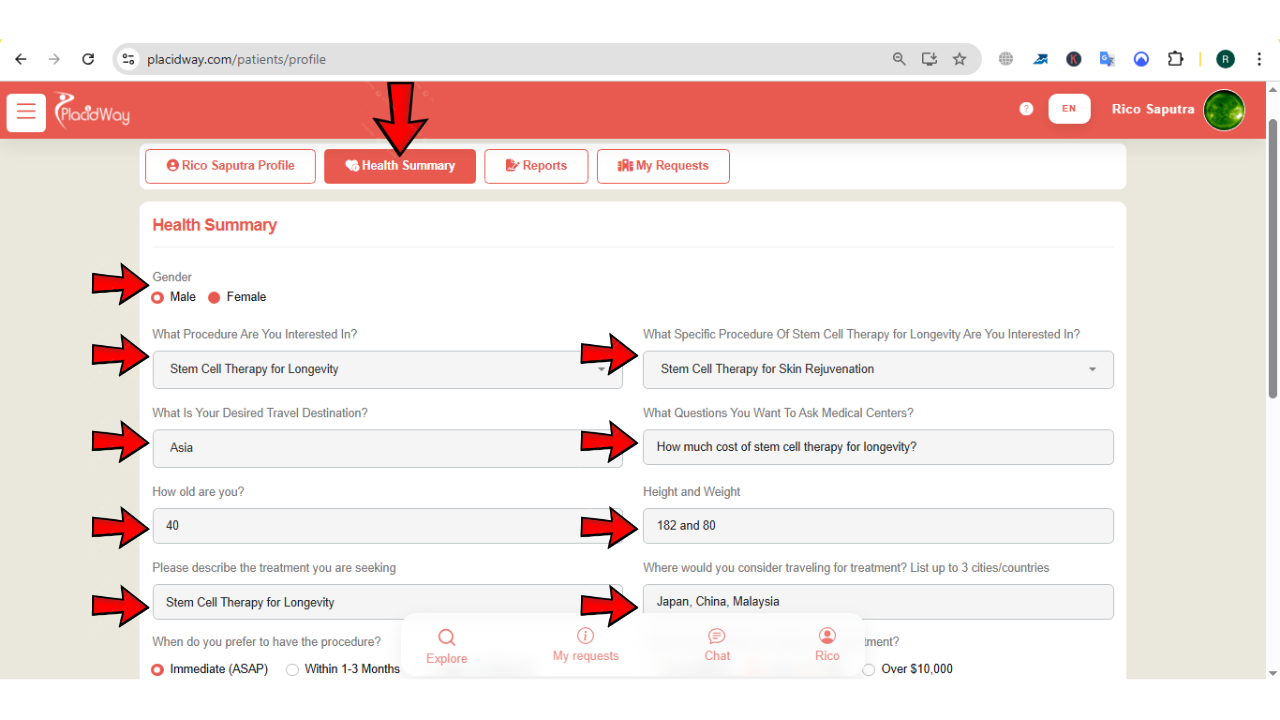Select the Female gender option

pos(214,297)
